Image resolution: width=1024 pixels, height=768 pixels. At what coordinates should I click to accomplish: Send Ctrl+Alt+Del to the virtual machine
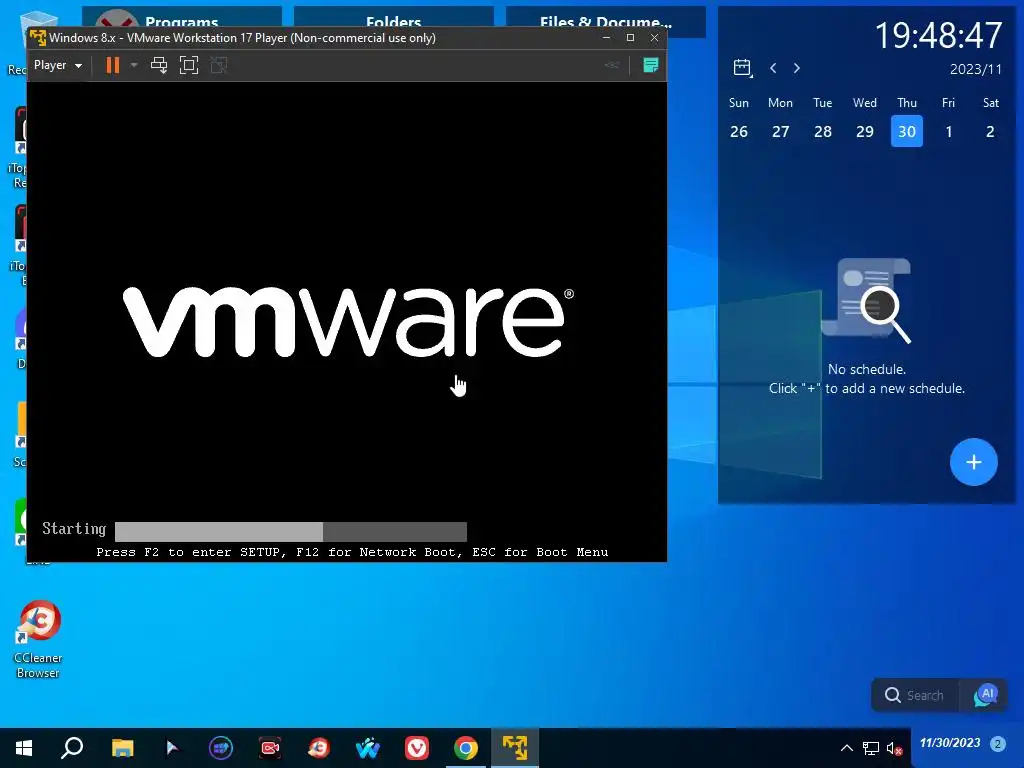pos(159,65)
